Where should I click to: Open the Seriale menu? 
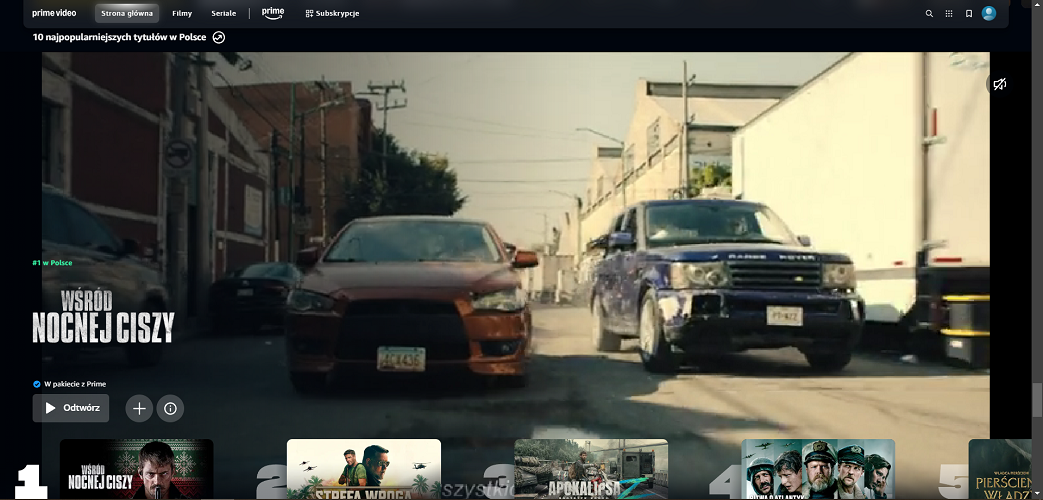pyautogui.click(x=224, y=14)
